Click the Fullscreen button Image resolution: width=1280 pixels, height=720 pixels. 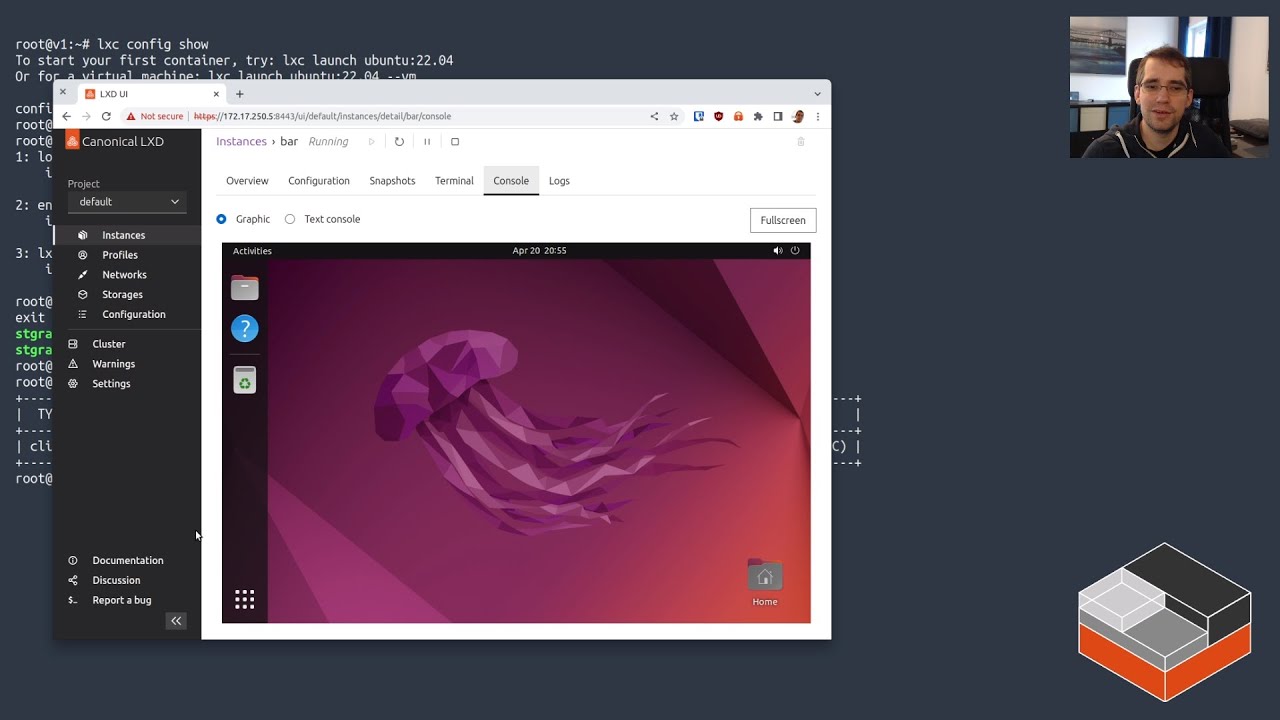pyautogui.click(x=782, y=220)
